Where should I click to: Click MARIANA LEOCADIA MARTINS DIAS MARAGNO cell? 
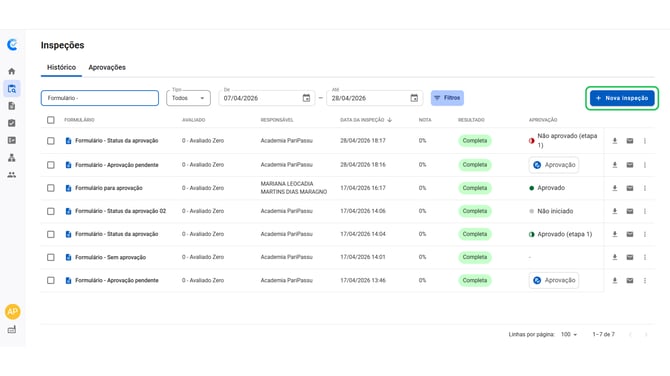point(294,188)
